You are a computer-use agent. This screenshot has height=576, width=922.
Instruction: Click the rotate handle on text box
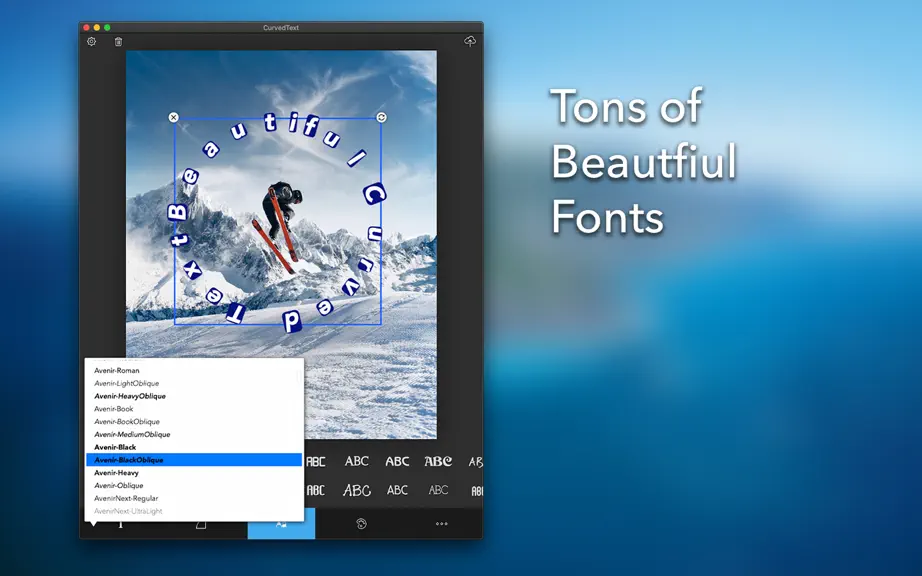(x=382, y=118)
